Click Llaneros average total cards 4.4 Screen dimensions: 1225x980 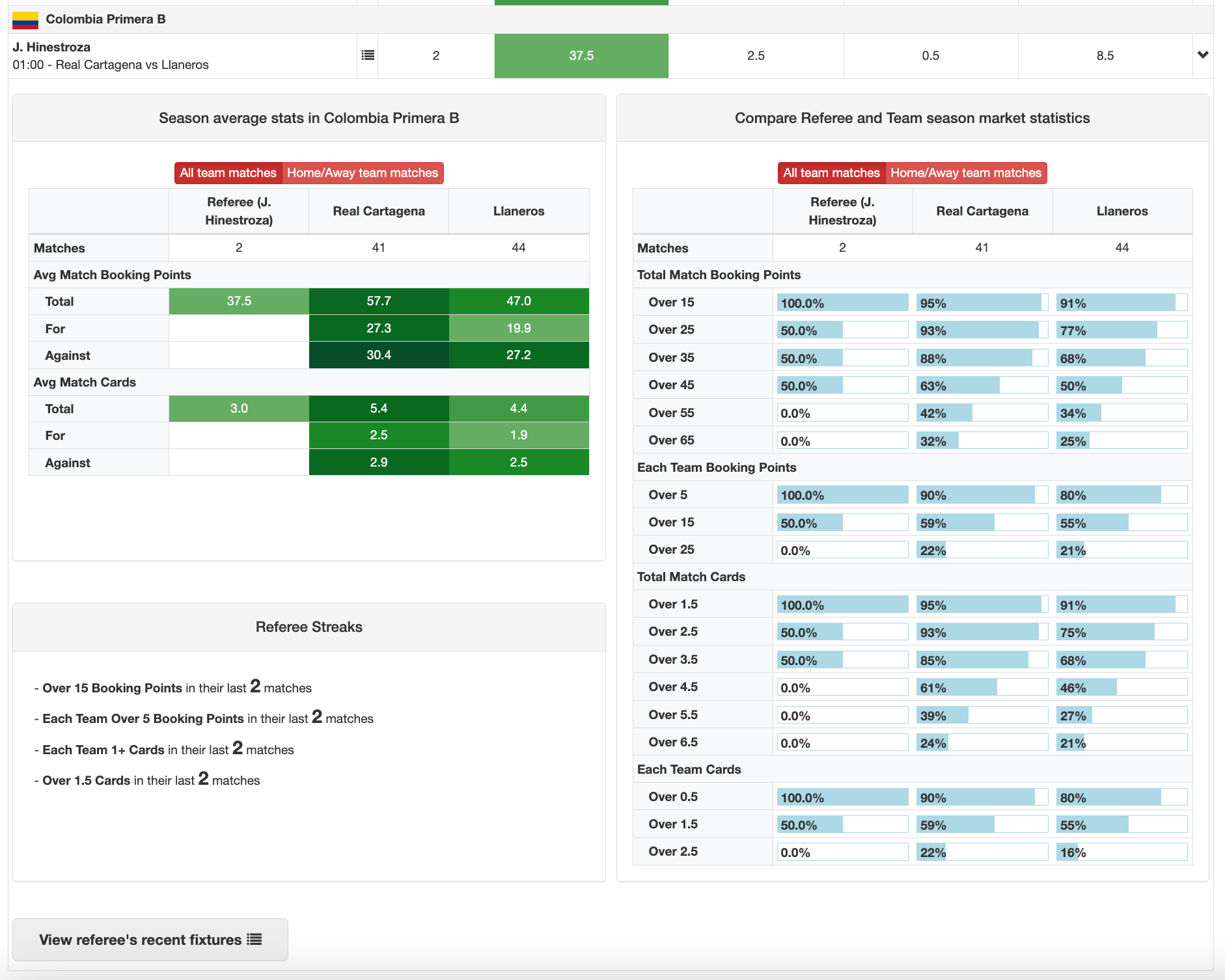pos(519,409)
